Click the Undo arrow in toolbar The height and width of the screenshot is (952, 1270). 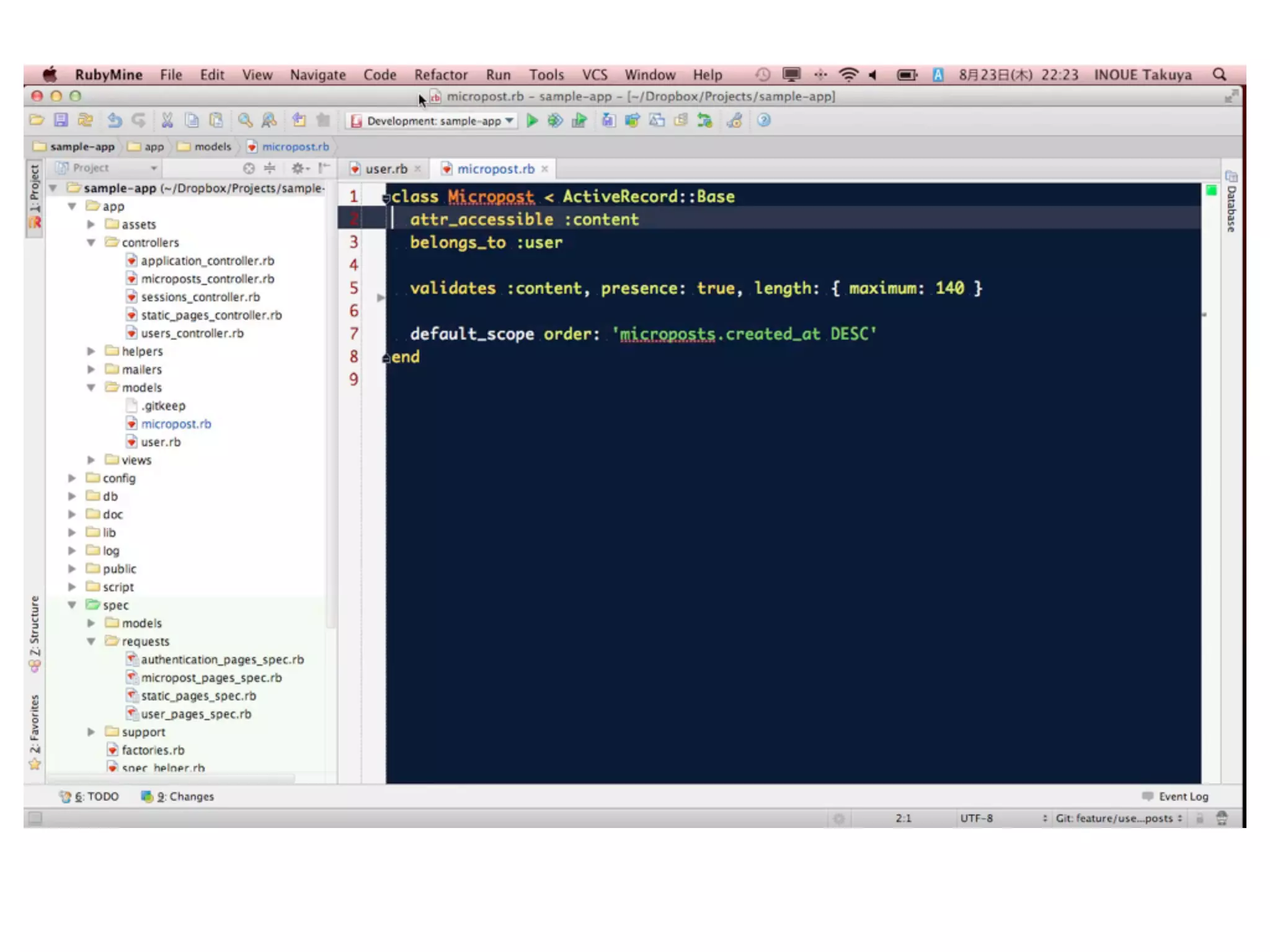(x=115, y=120)
